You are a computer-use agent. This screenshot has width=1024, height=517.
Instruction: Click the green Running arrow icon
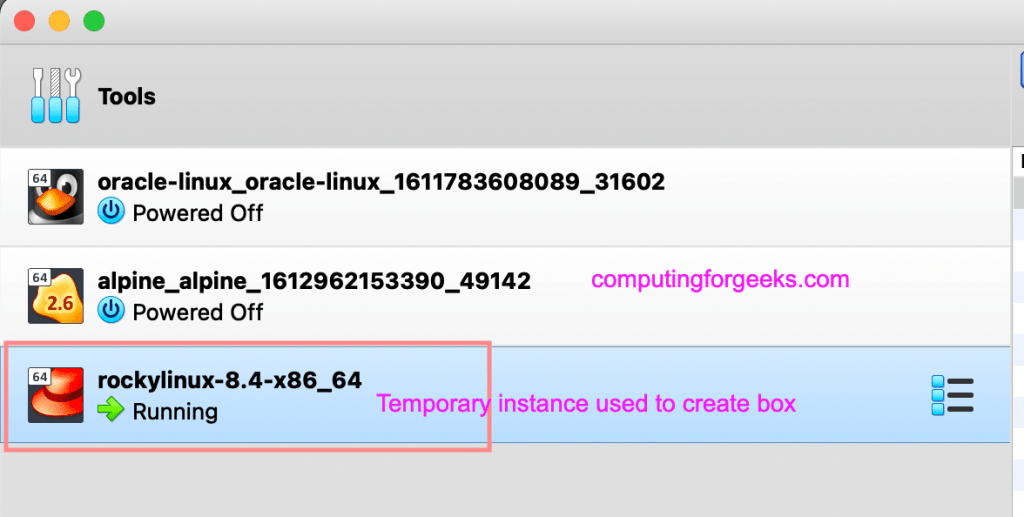point(111,410)
